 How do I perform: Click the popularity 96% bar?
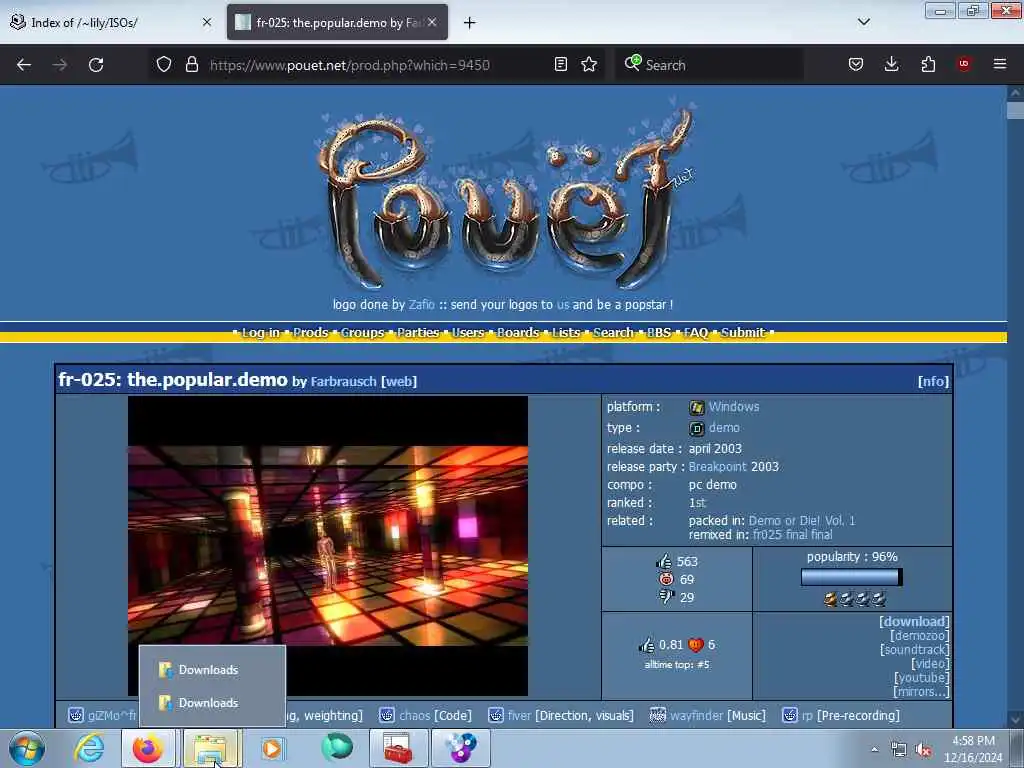click(x=852, y=577)
